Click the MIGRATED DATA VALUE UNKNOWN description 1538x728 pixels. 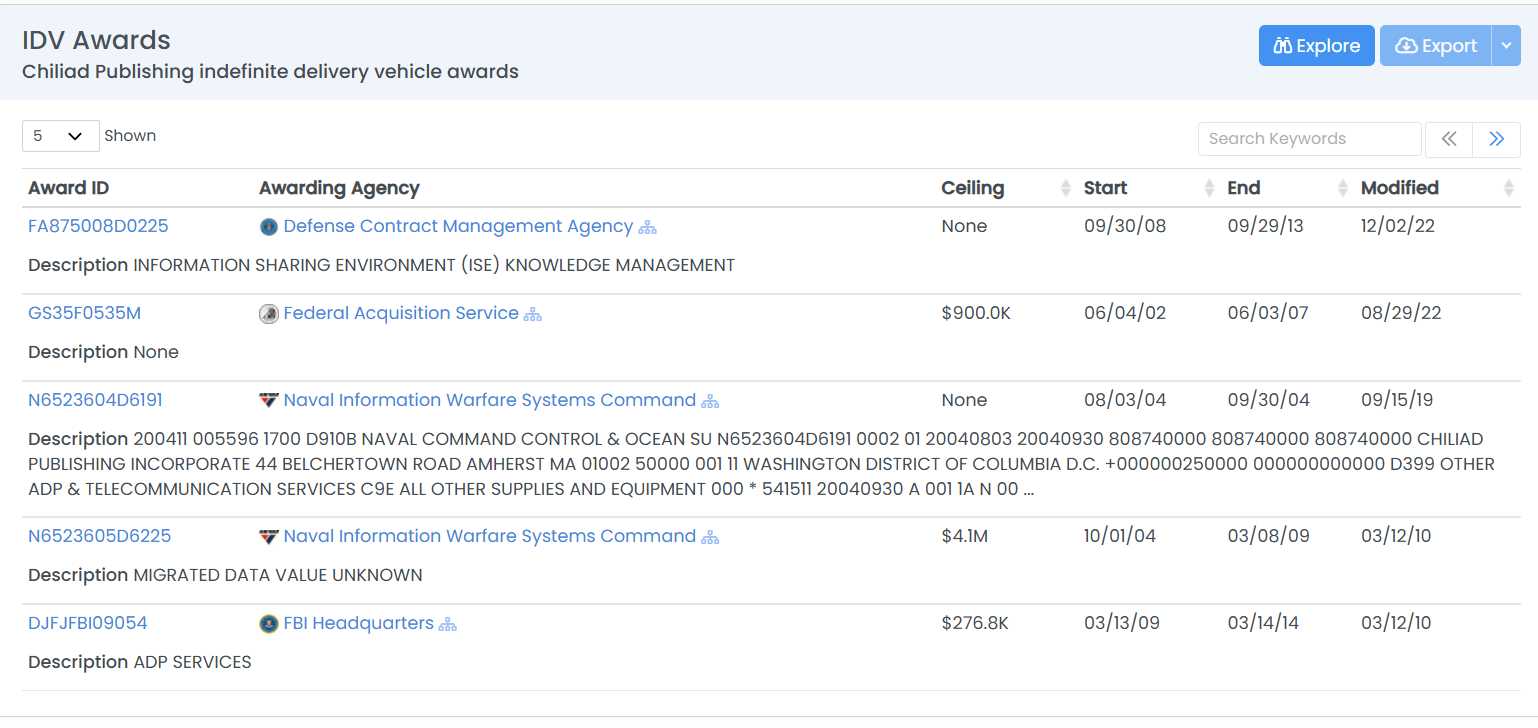coord(278,575)
